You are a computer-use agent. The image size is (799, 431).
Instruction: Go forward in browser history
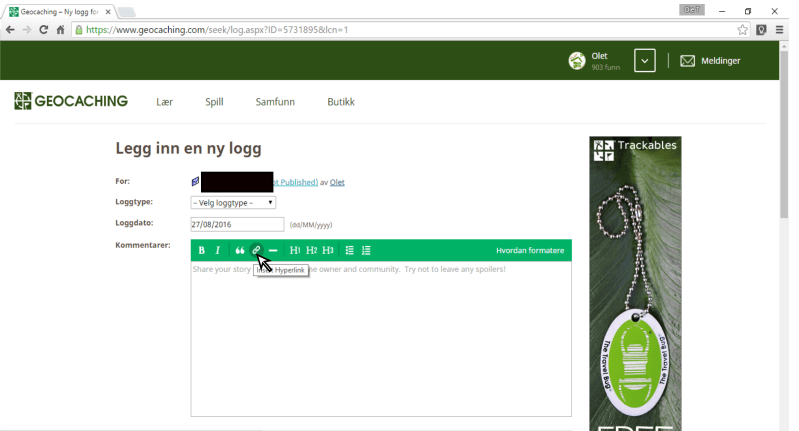click(26, 30)
